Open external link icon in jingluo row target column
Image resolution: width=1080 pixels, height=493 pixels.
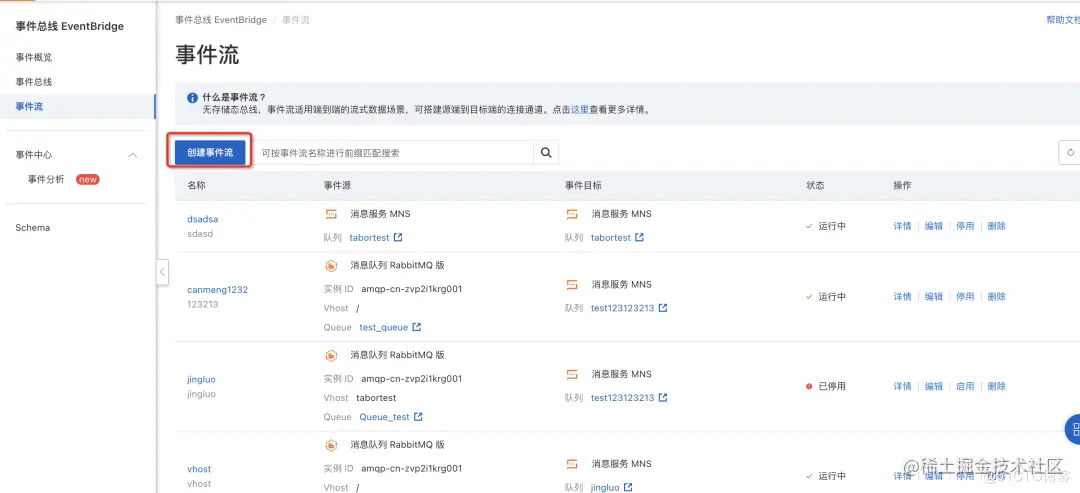pyautogui.click(x=663, y=397)
